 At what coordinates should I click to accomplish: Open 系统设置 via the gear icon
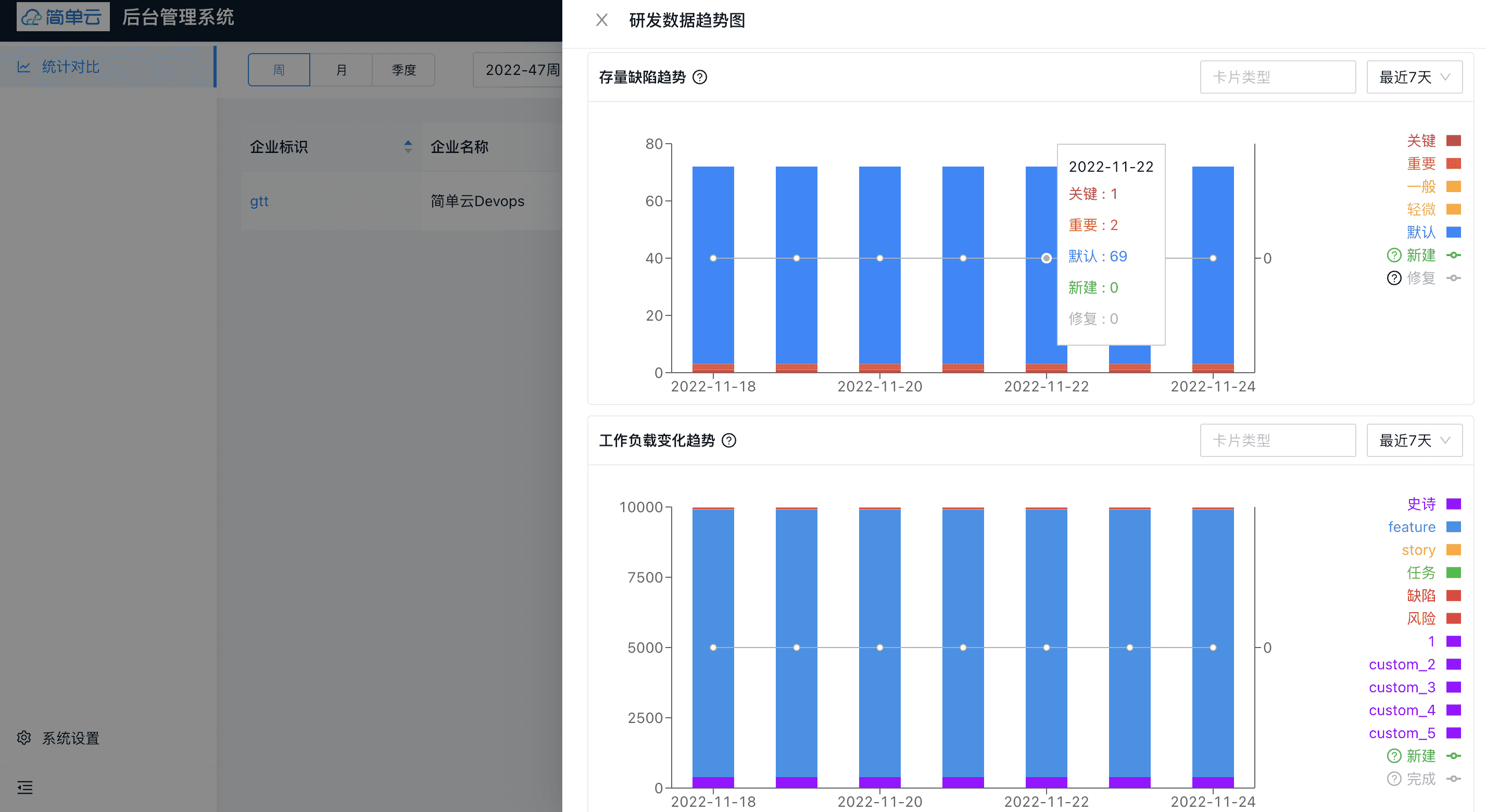[x=23, y=738]
